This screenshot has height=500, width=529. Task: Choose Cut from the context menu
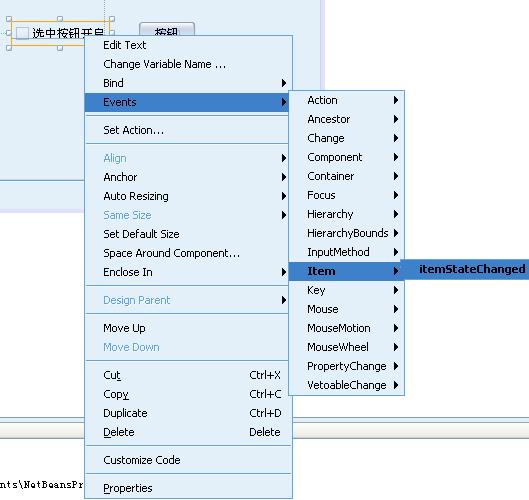188,375
